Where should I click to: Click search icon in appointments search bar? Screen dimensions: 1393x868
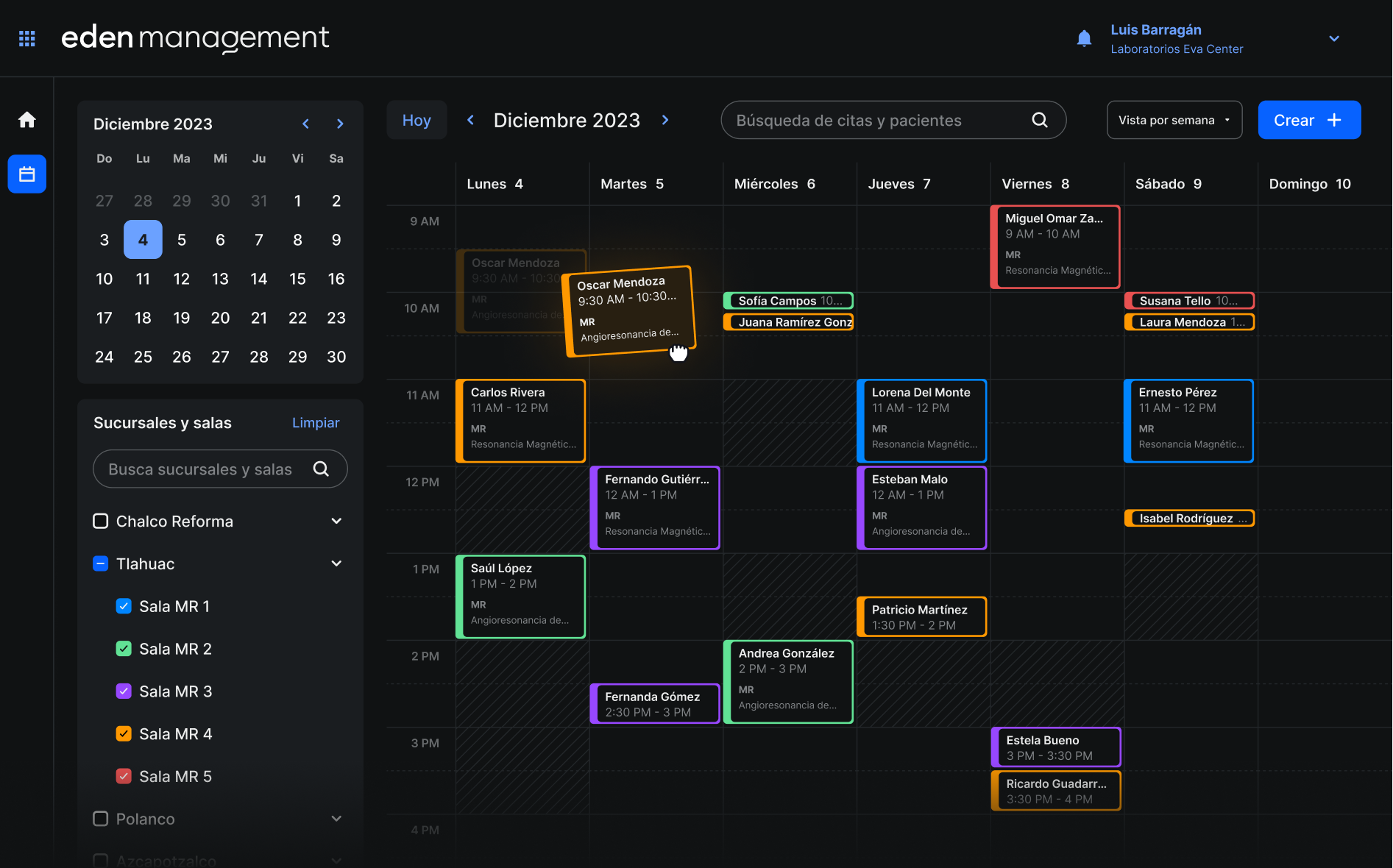click(1039, 120)
